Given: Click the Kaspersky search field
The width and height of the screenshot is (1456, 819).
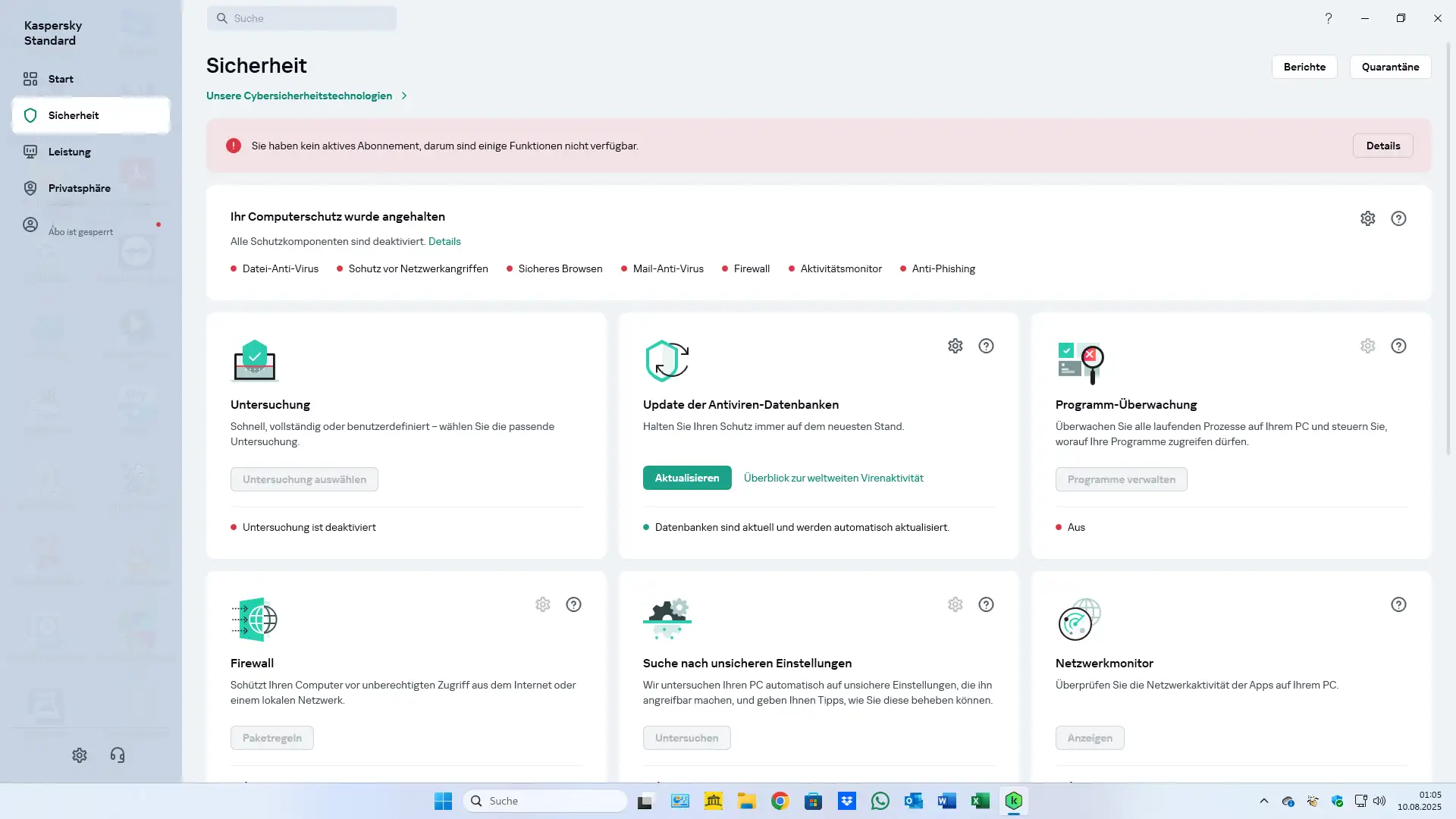Looking at the screenshot, I should click(302, 18).
